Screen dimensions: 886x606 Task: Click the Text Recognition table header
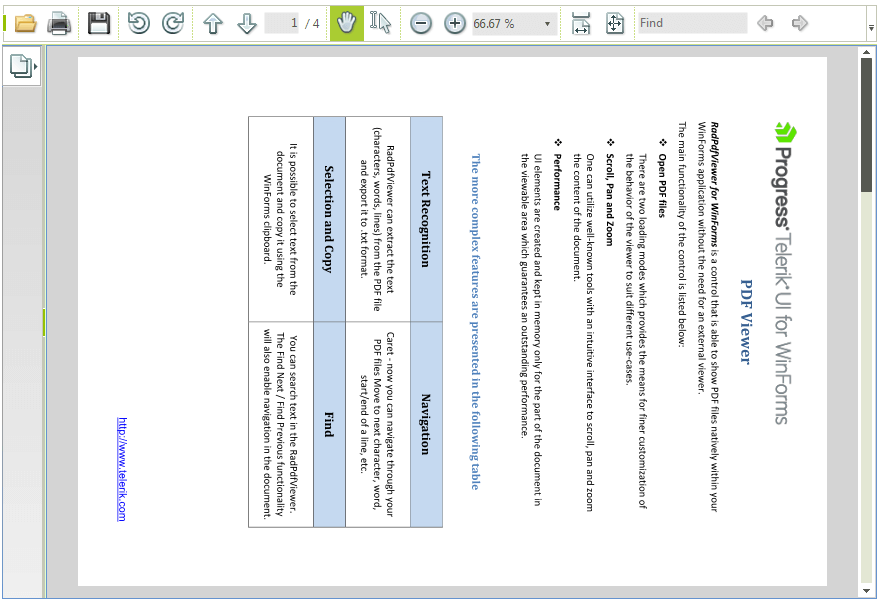tap(425, 219)
